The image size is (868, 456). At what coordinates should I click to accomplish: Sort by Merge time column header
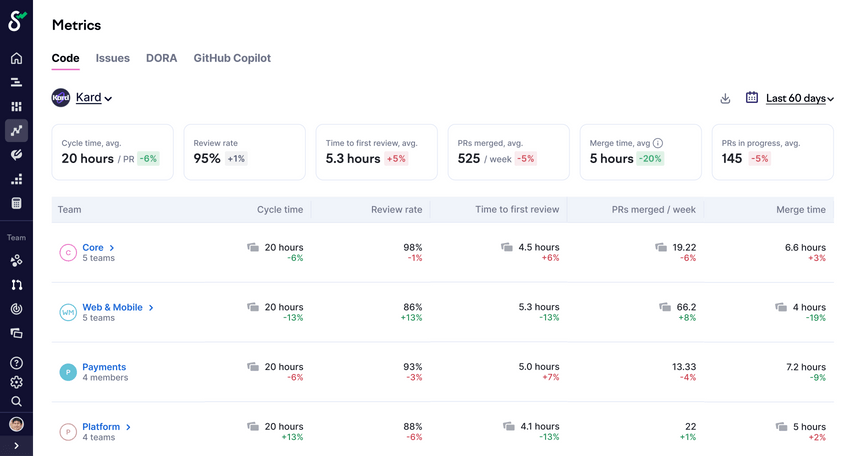(800, 210)
